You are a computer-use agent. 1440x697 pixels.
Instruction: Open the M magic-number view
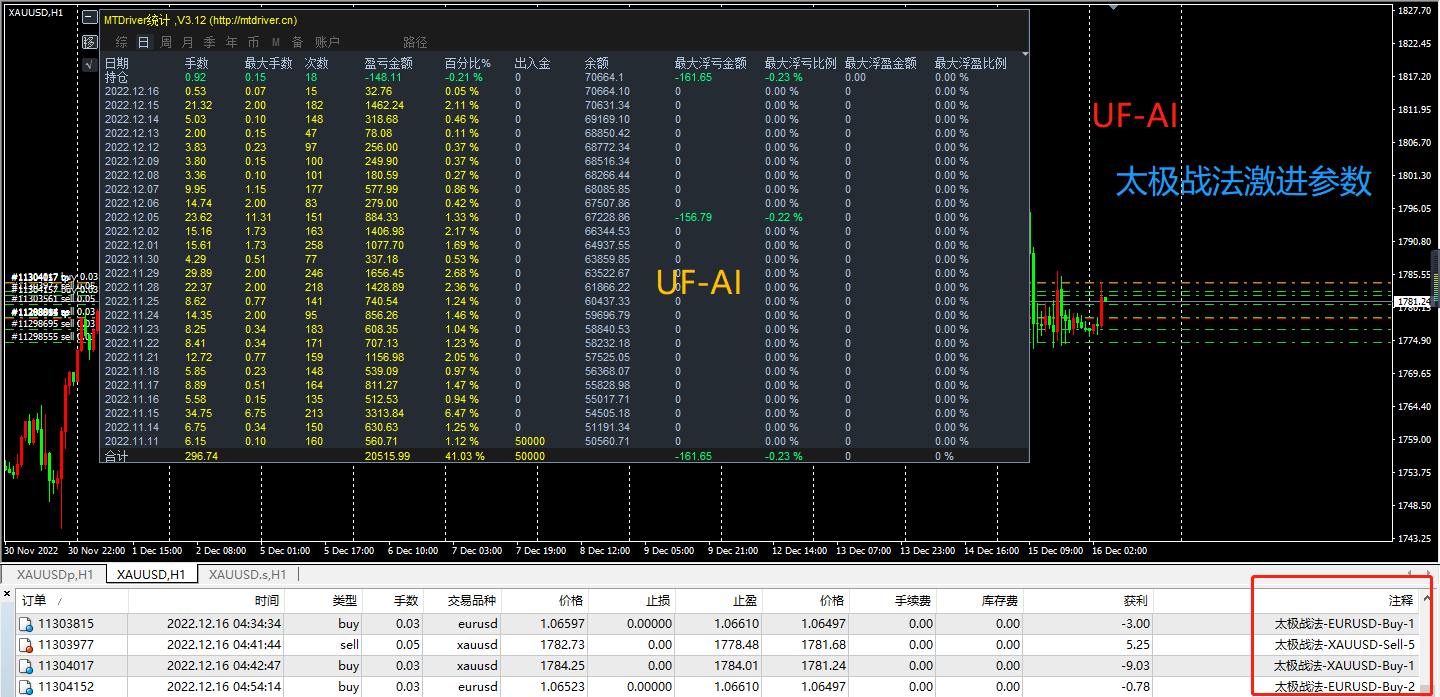275,42
